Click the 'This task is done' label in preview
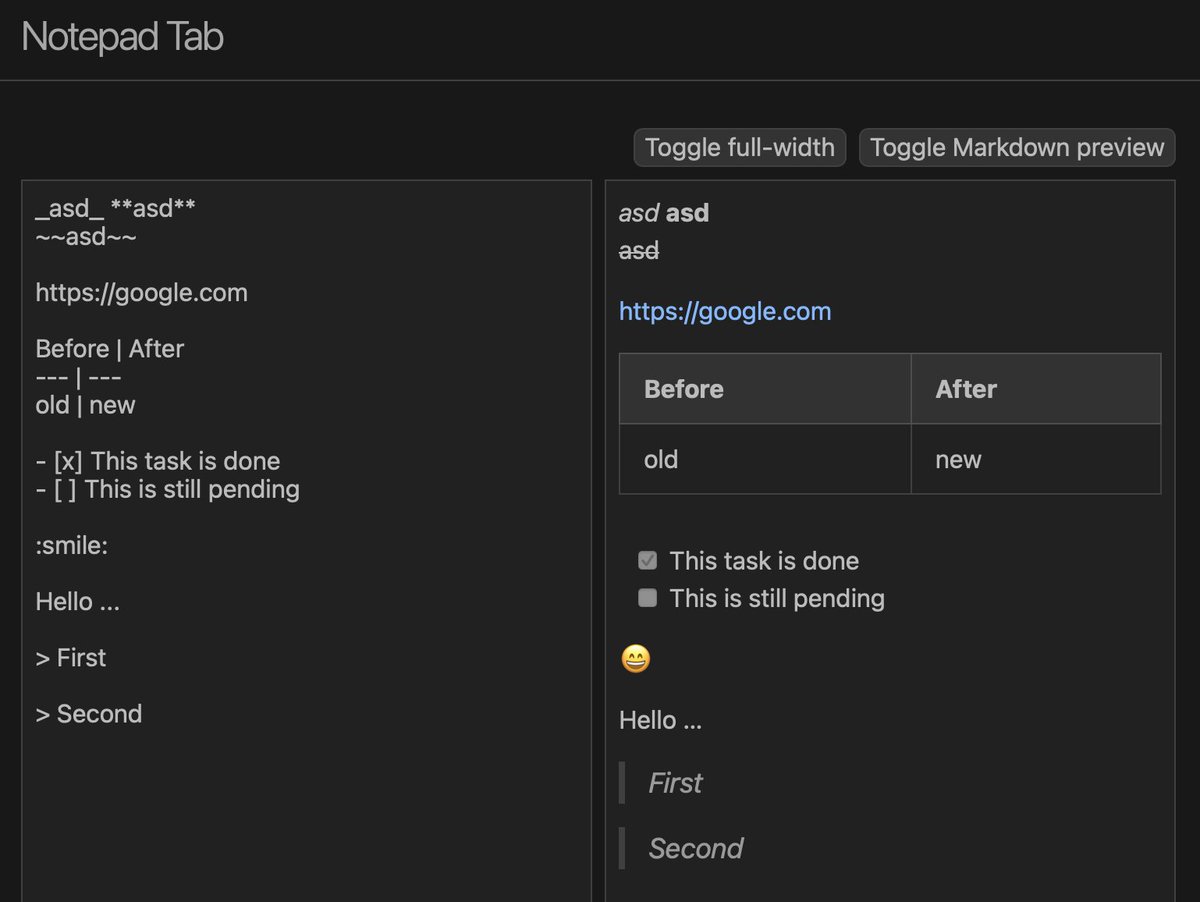The image size is (1200, 902). point(765,561)
